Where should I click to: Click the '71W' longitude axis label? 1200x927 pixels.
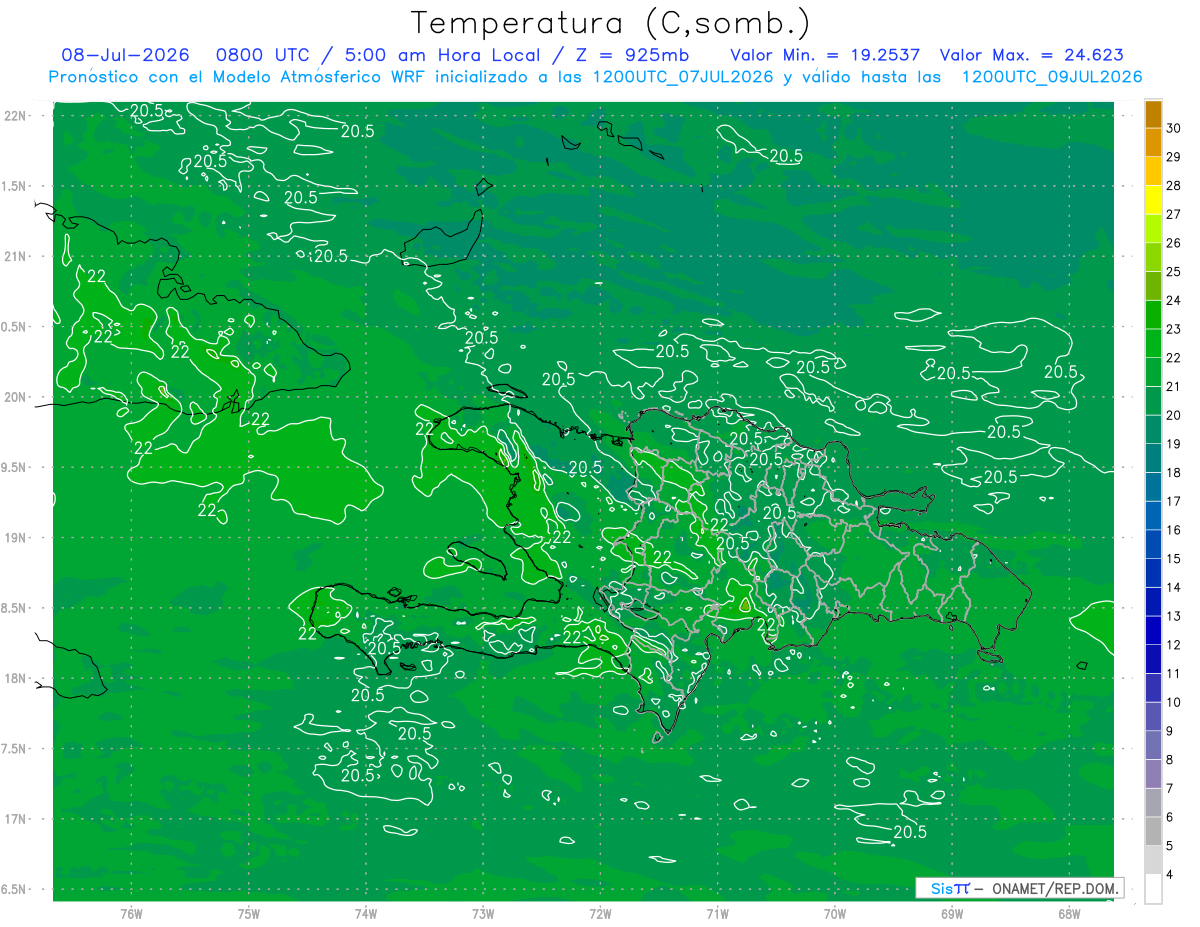click(x=717, y=913)
